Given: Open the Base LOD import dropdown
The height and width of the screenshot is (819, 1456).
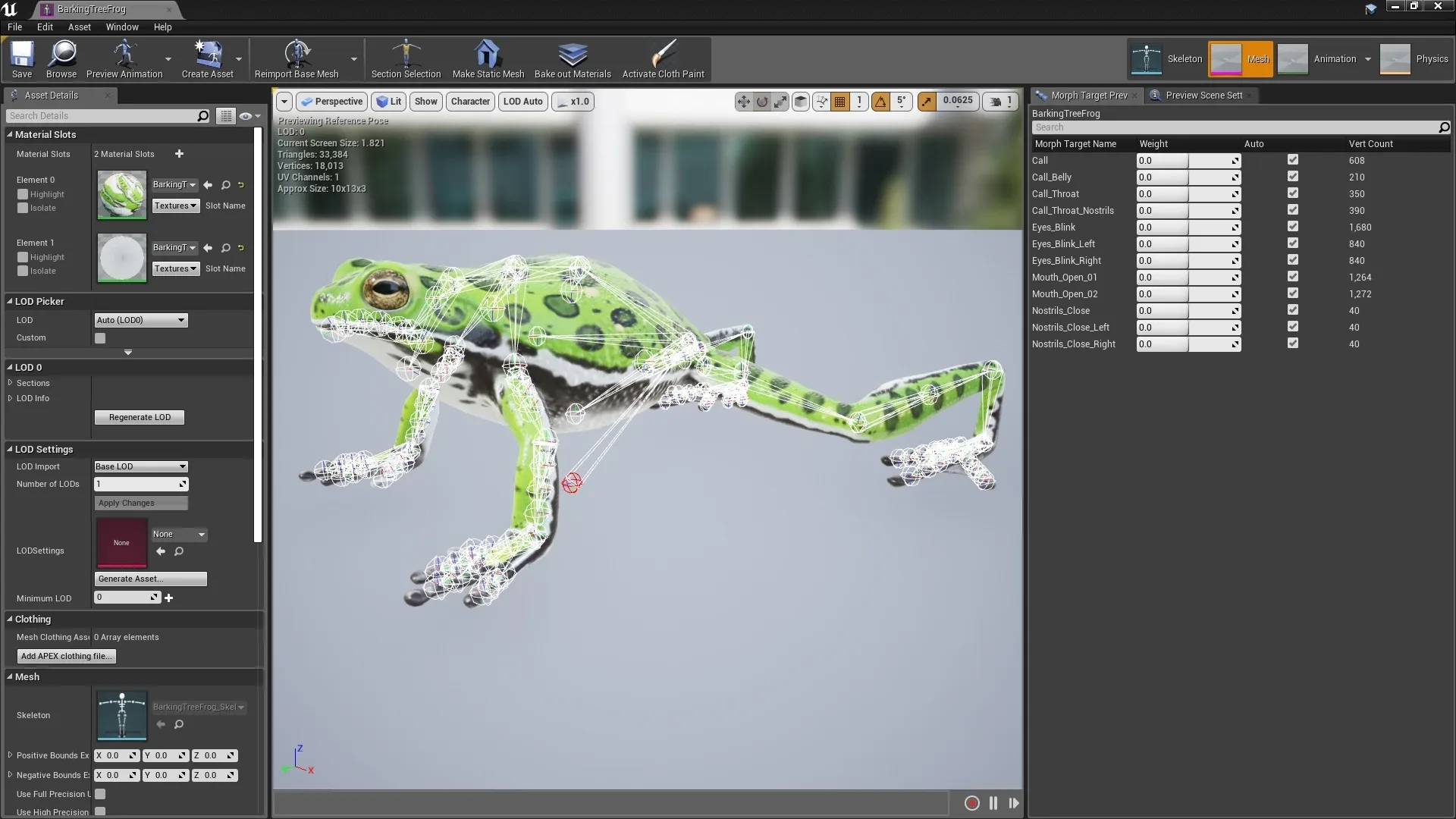Looking at the screenshot, I should 141,466.
